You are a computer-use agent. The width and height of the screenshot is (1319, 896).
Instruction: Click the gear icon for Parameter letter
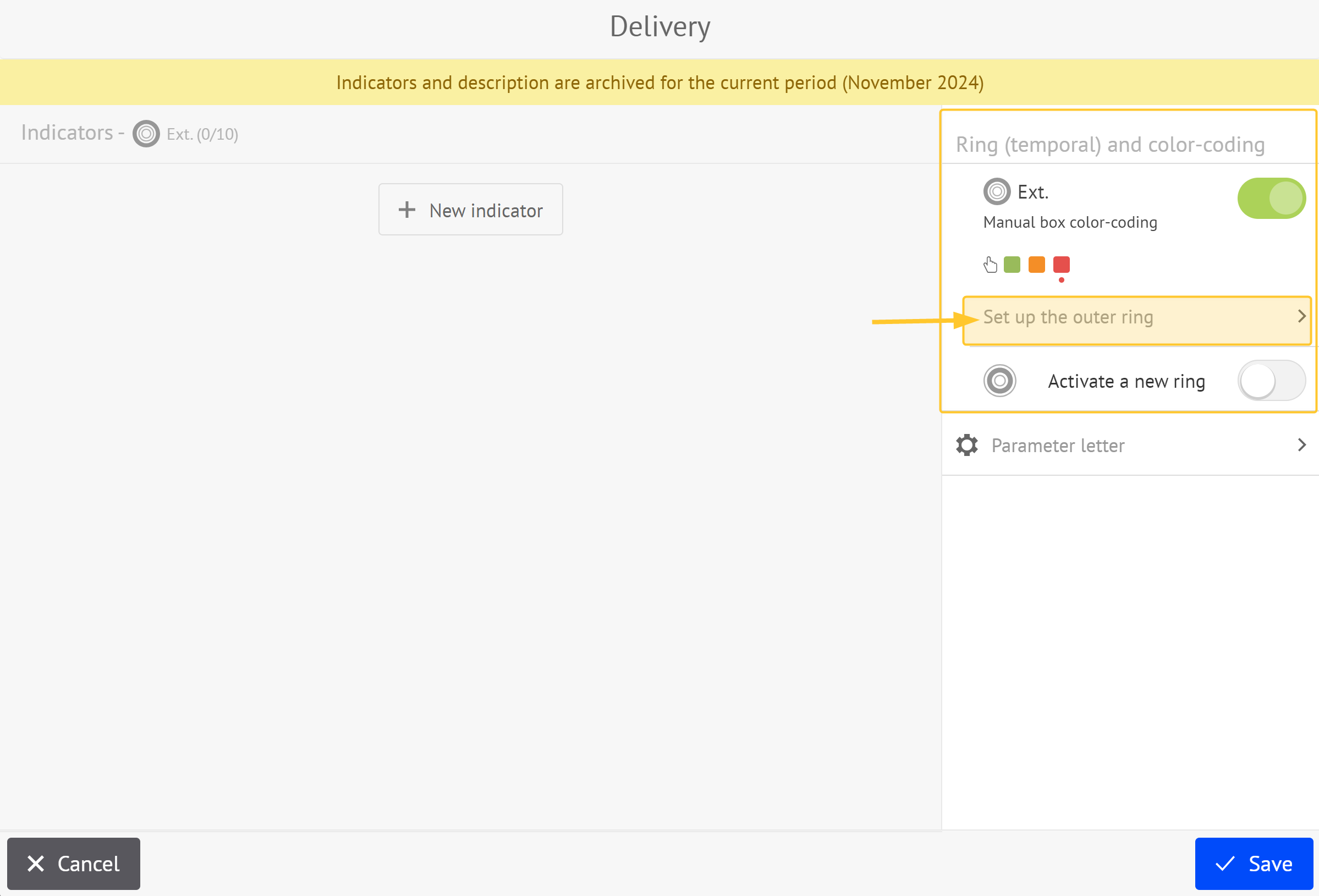click(x=966, y=446)
